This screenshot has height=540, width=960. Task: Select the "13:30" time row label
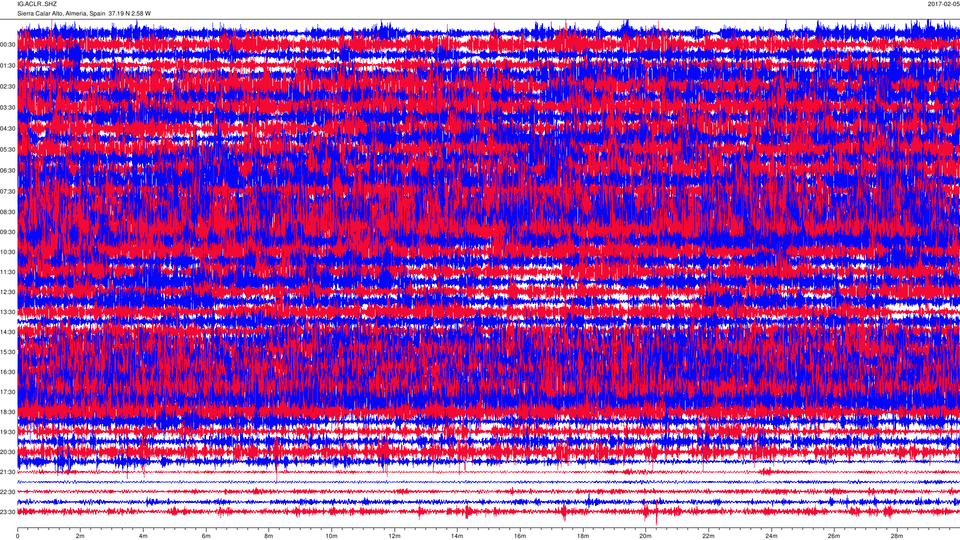click(8, 312)
